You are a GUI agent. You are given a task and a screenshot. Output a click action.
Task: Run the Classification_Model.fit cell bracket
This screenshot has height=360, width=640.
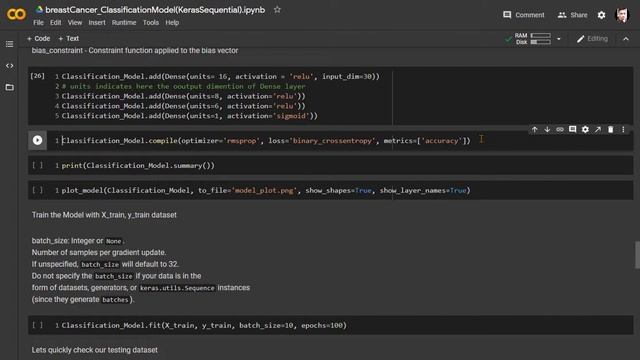coord(38,325)
